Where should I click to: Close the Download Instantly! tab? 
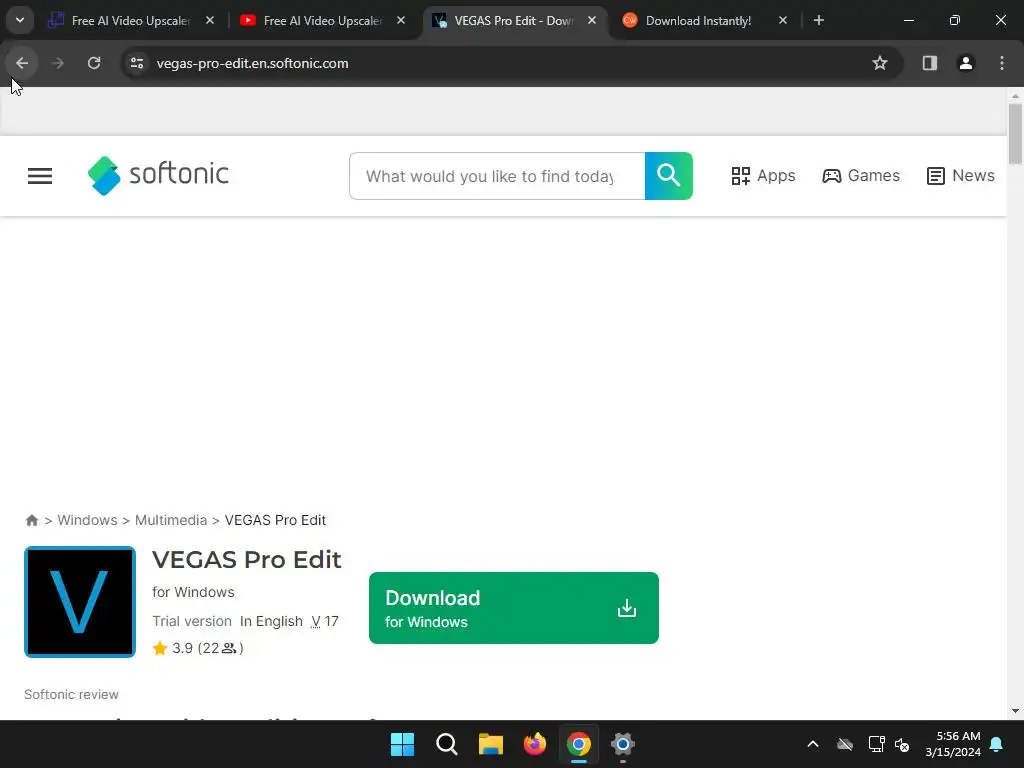[x=782, y=20]
